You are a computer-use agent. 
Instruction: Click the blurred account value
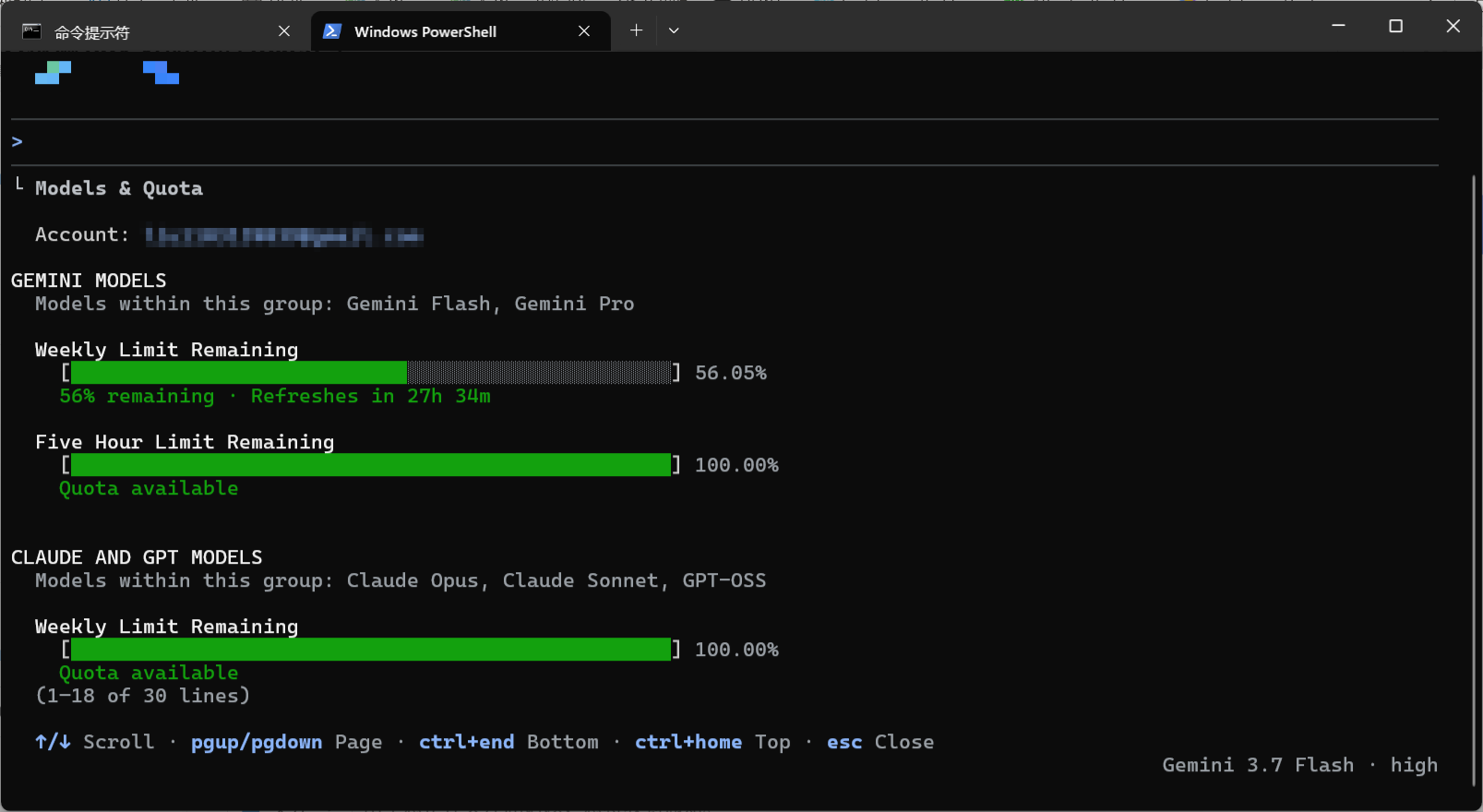tap(284, 235)
